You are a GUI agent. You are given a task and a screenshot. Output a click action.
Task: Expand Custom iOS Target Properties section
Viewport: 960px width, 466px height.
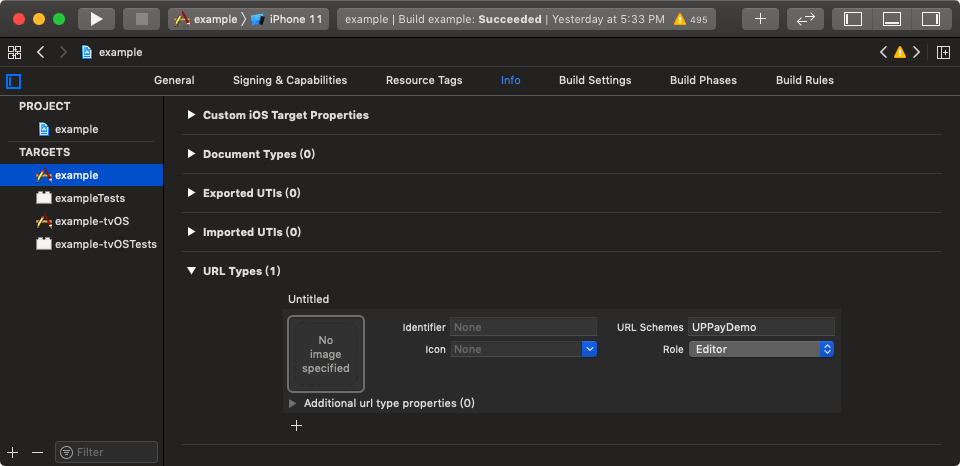click(191, 115)
